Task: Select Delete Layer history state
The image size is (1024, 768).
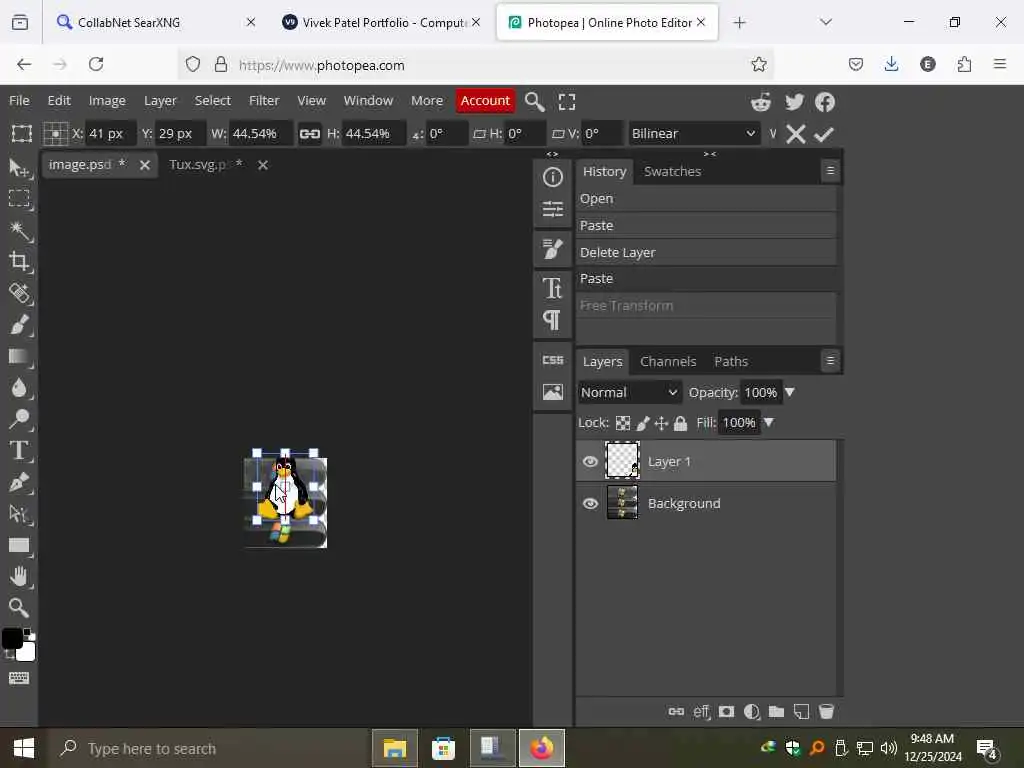Action: click(705, 252)
